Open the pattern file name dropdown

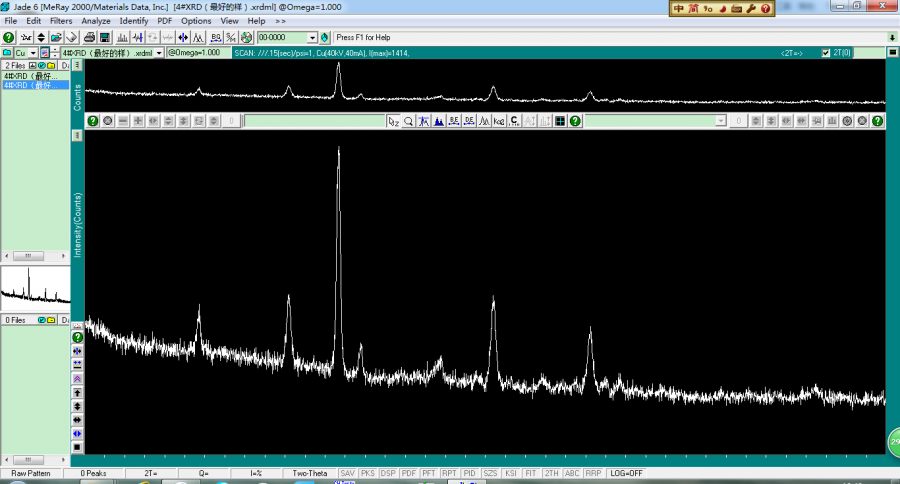(x=159, y=53)
